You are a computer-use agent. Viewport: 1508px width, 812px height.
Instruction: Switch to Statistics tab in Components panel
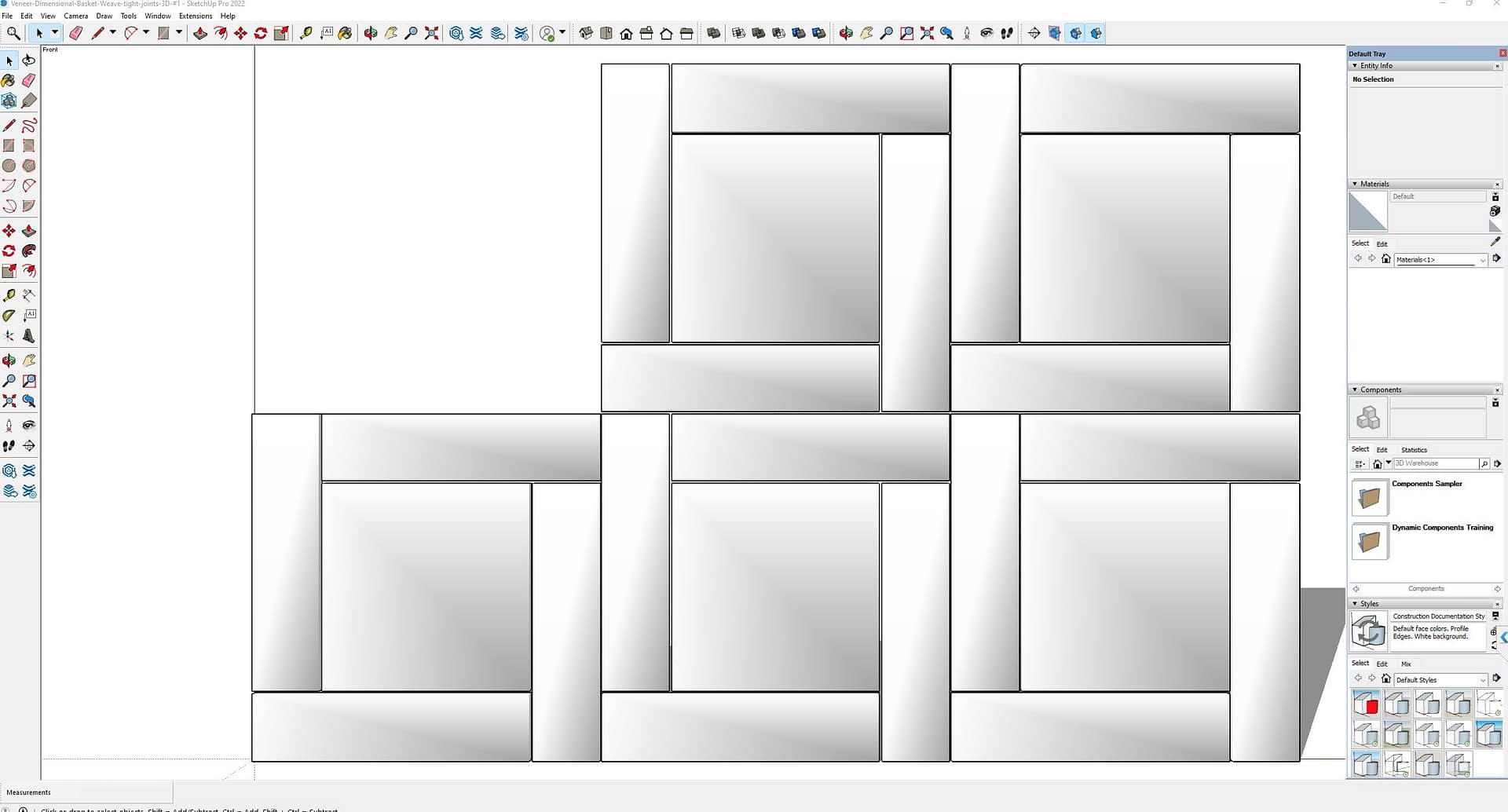(1414, 450)
